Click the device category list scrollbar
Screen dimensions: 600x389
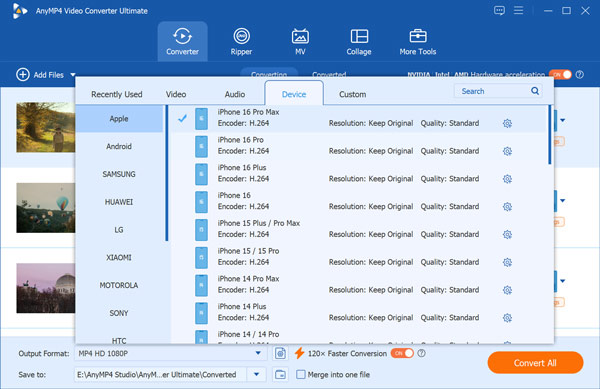[x=166, y=173]
